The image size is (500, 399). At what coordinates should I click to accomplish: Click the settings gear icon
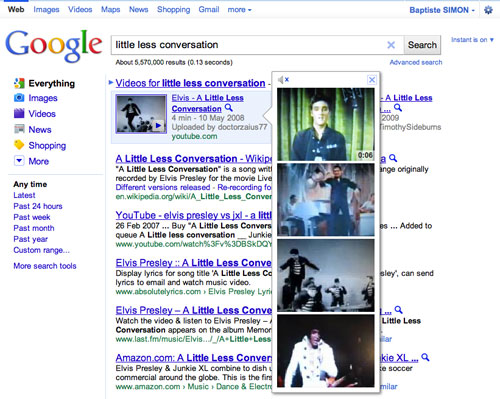coord(488,10)
